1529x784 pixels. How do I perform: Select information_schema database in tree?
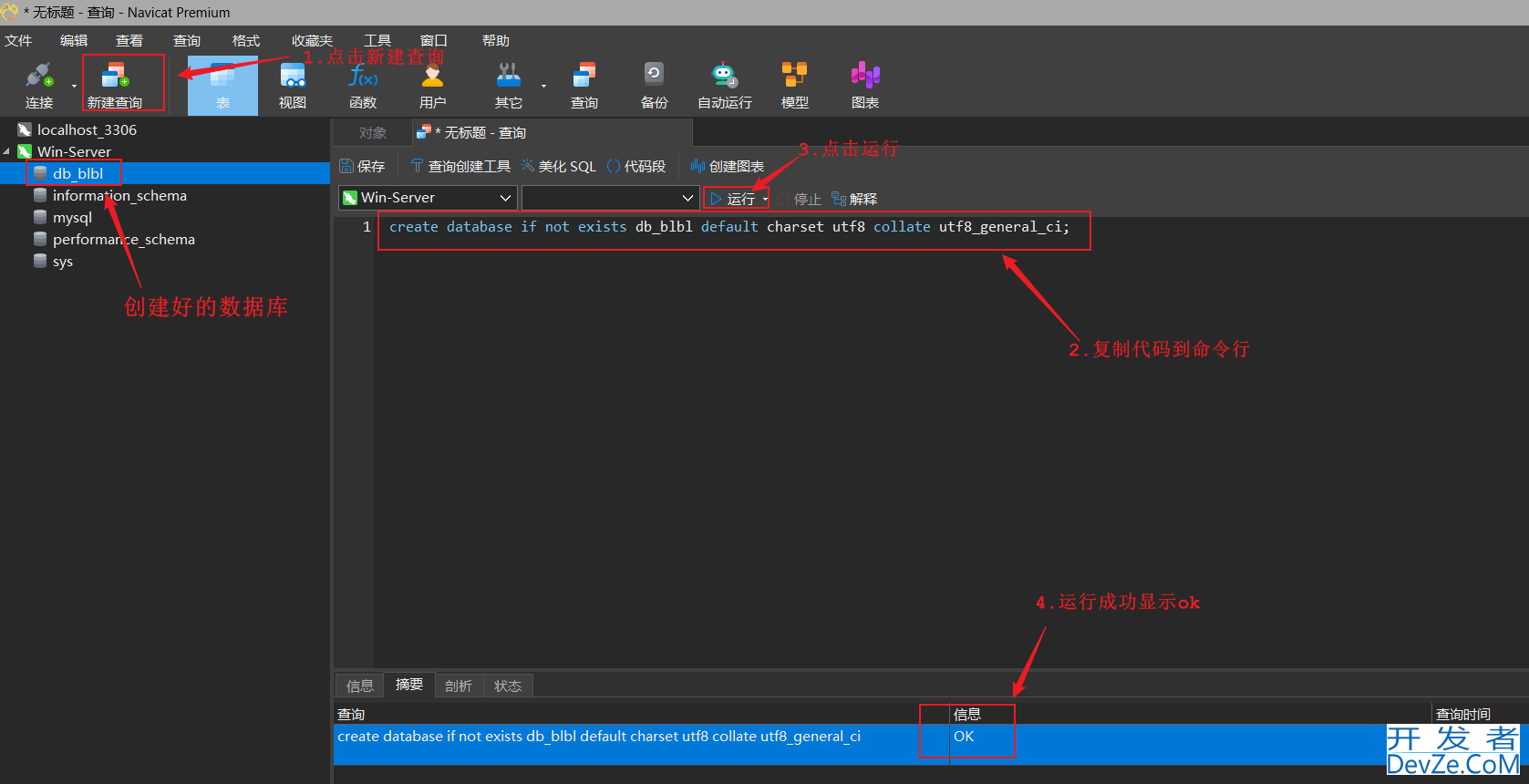coord(119,196)
